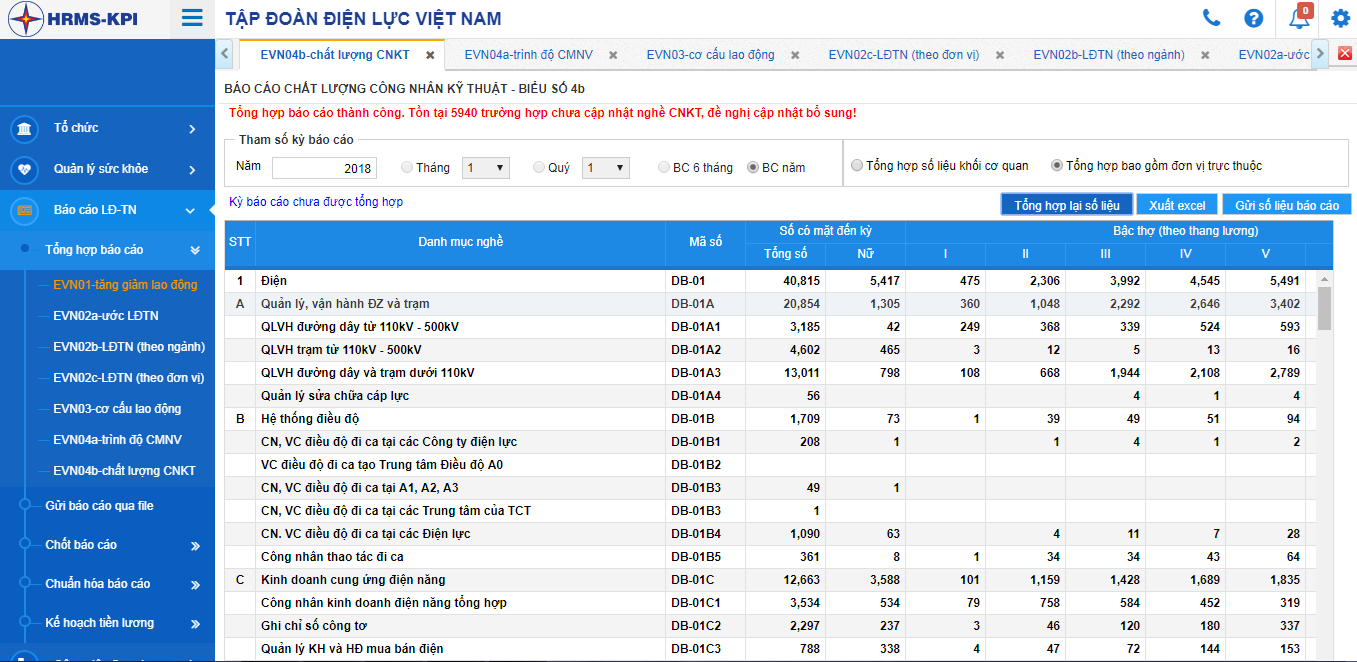This screenshot has width=1357, height=662.
Task: Open EVN03-cơ cấu lao động sidebar link
Action: (117, 409)
